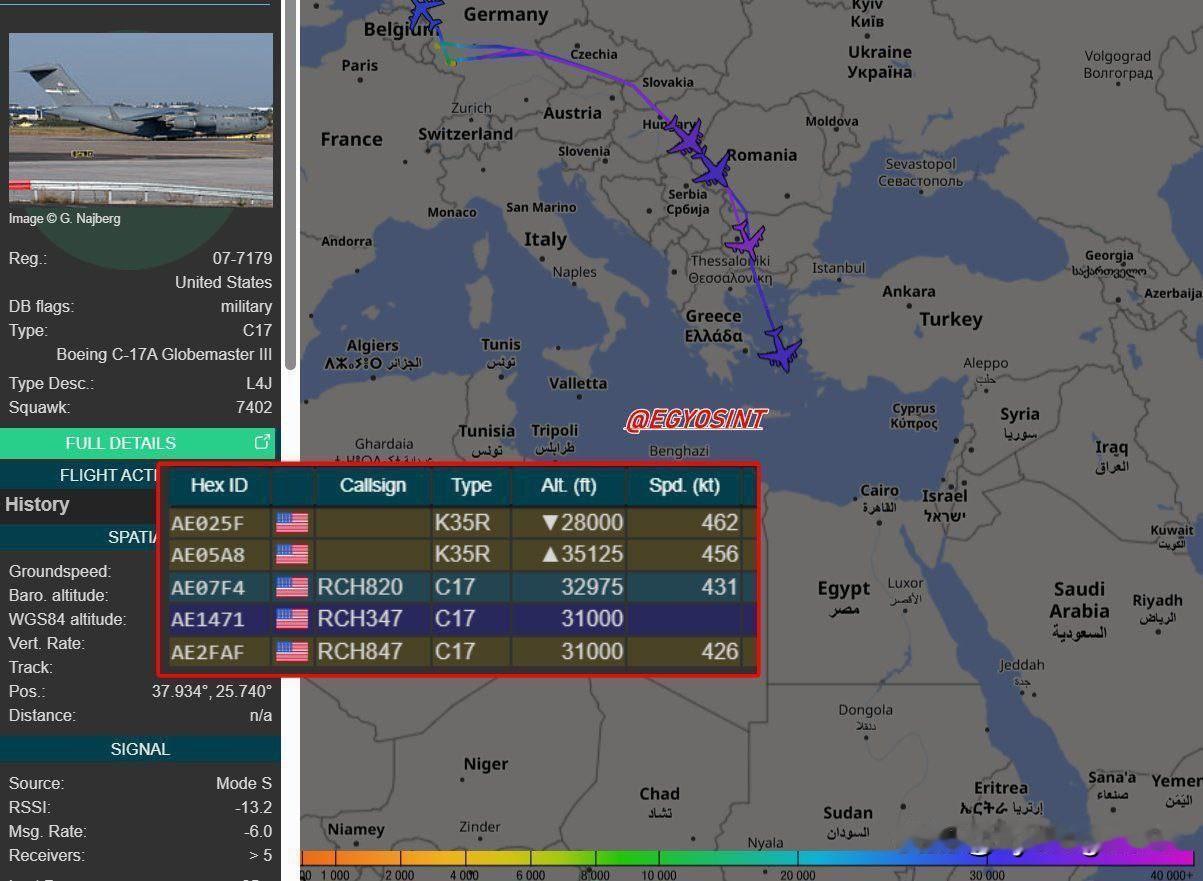Screen dimensions: 1203x881
Task: Click the Istanbul label on the map
Action: tap(838, 268)
